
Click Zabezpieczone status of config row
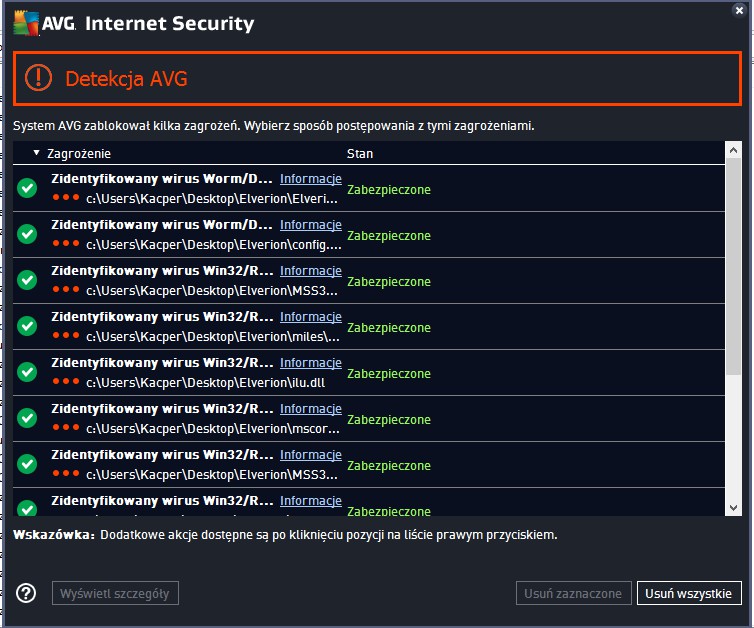pyautogui.click(x=389, y=236)
